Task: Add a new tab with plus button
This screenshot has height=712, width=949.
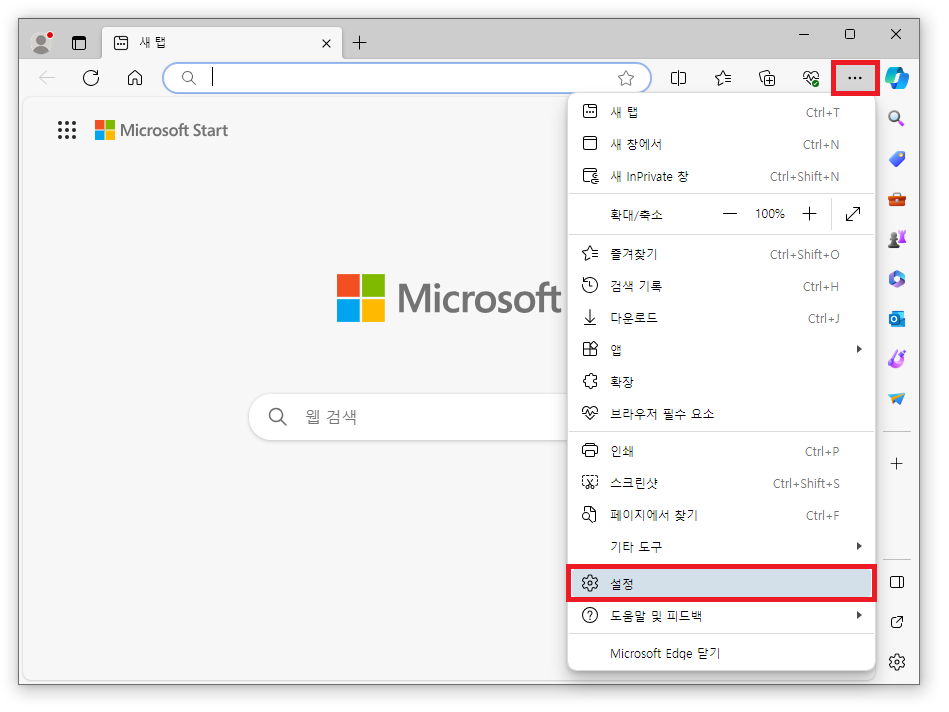Action: click(360, 43)
